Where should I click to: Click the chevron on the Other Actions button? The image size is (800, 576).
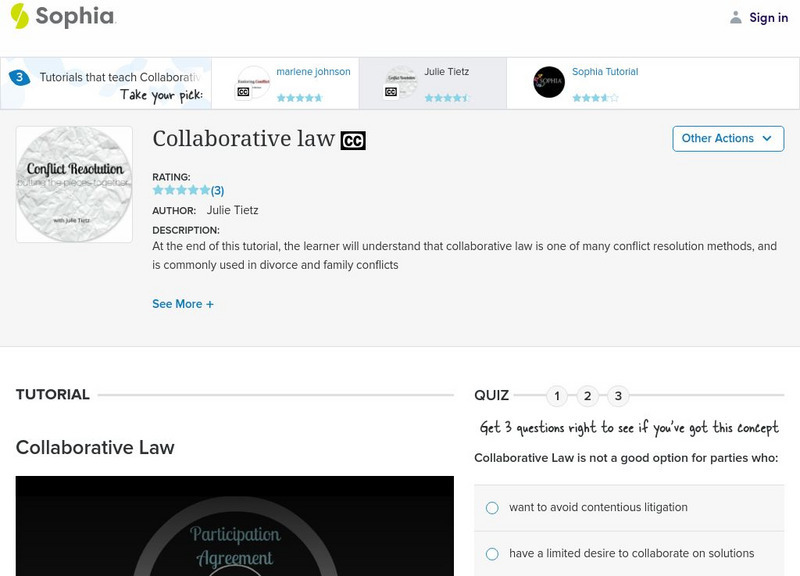768,139
